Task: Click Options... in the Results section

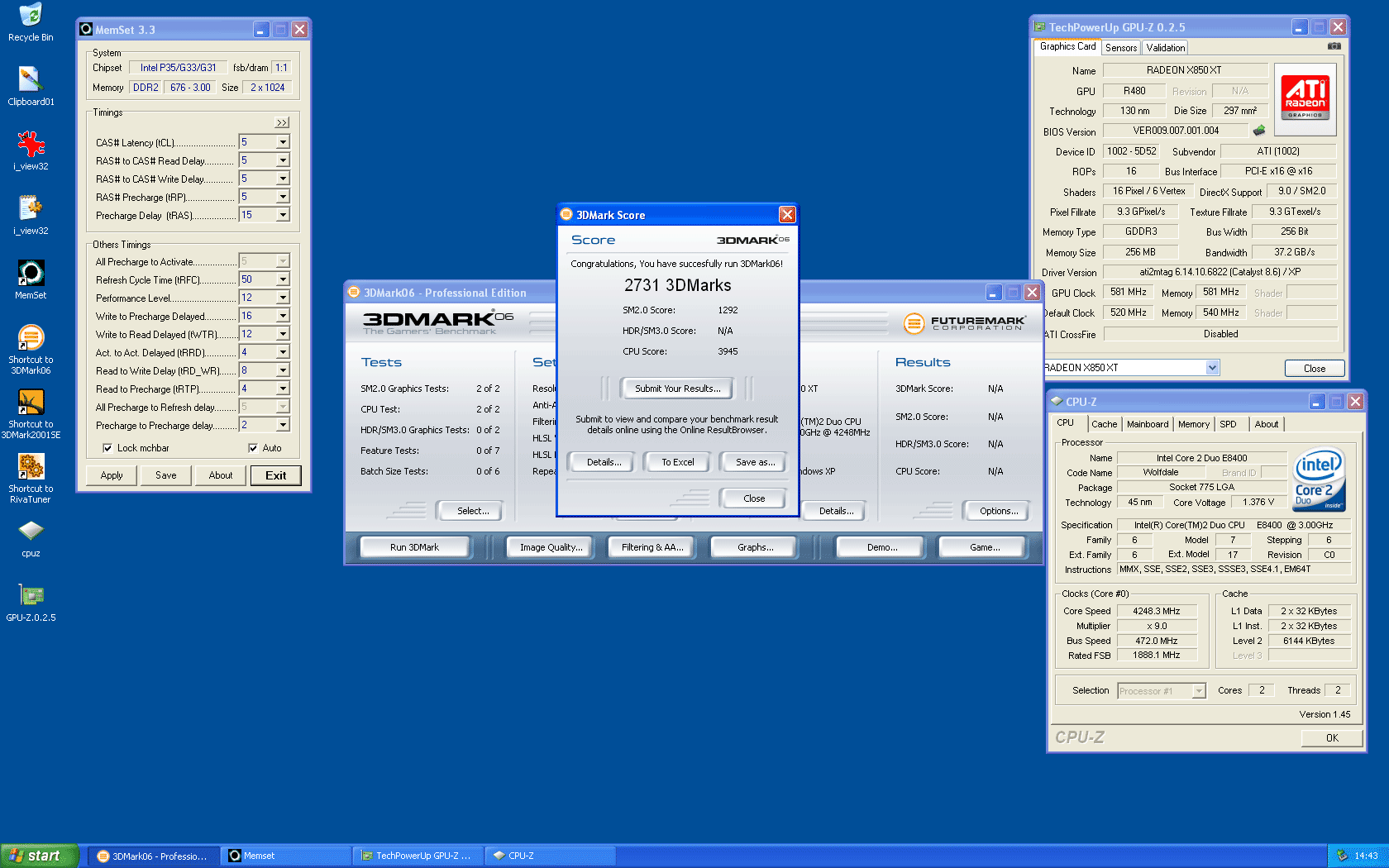Action: 999,511
